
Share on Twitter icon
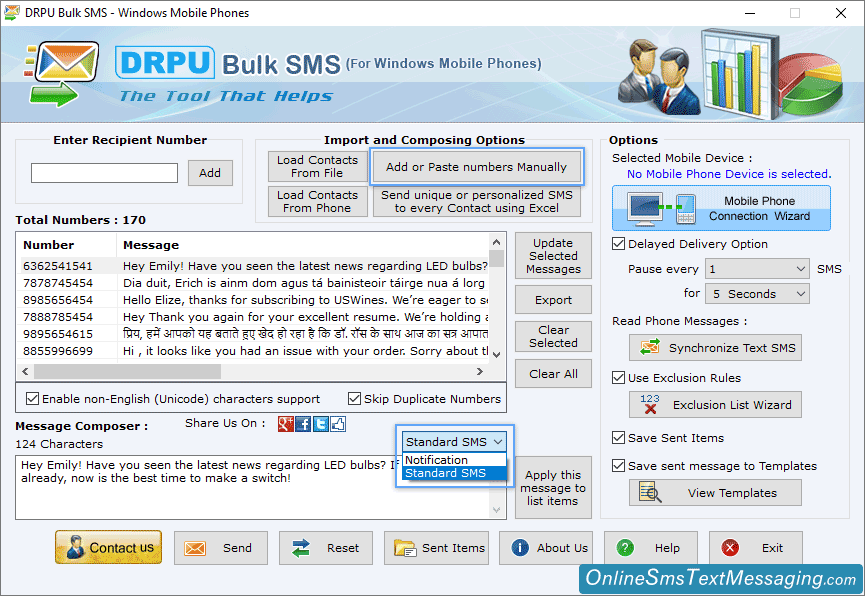click(321, 424)
